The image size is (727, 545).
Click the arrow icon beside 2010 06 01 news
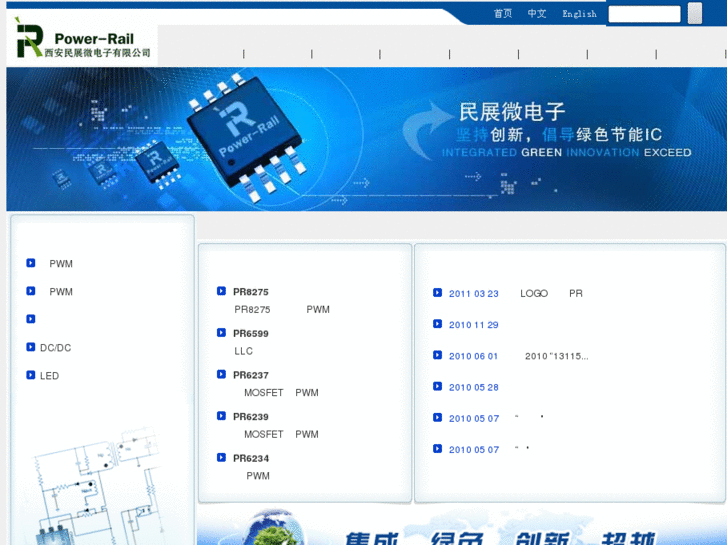[x=437, y=355]
